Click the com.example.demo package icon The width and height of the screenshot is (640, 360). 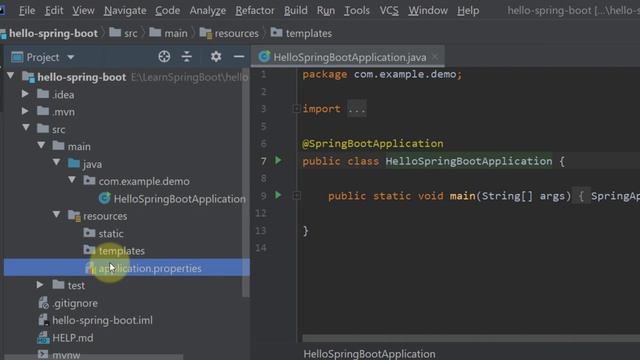[89, 181]
